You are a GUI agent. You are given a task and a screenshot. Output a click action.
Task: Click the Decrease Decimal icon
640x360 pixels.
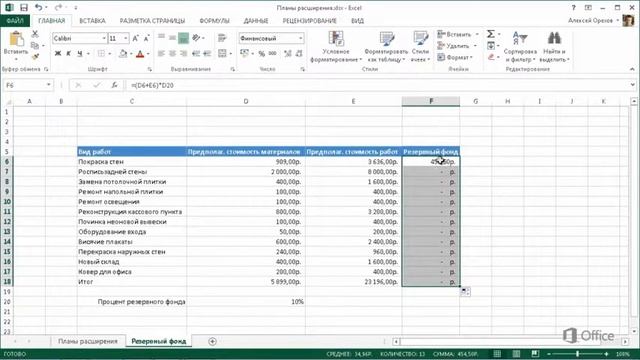(299, 53)
